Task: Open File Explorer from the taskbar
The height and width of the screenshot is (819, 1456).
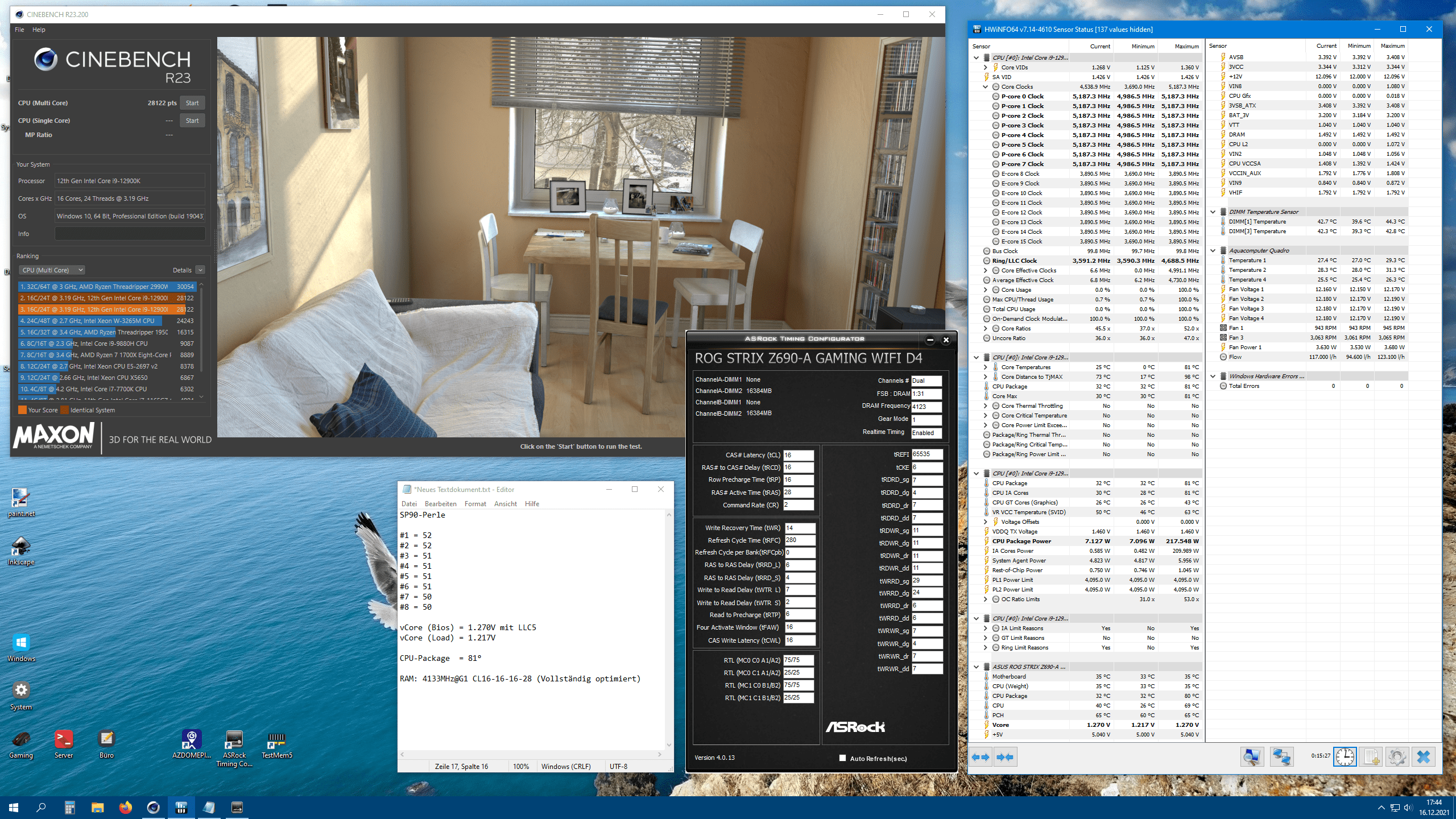Action: (x=97, y=807)
